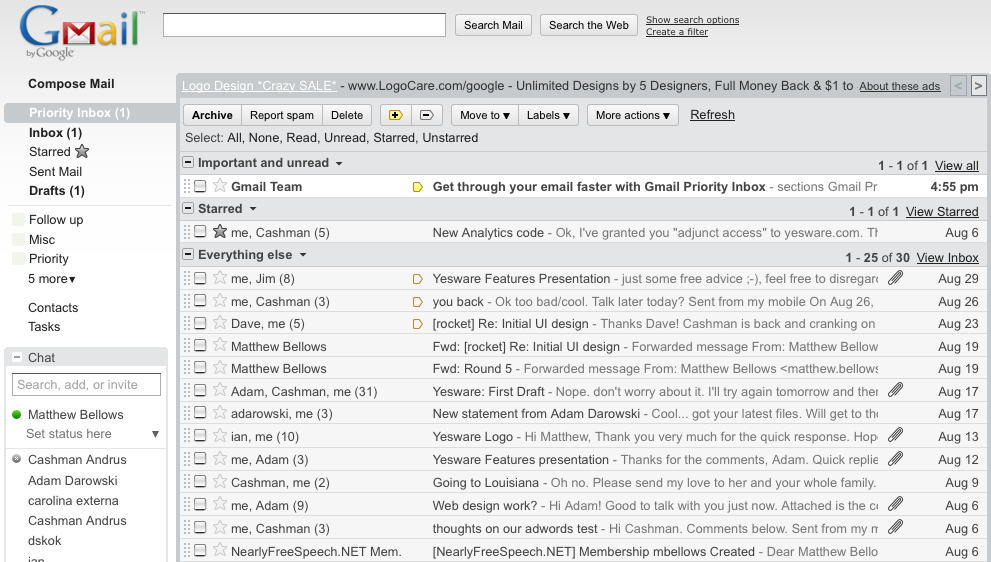Click Misc label color square
The width and height of the screenshot is (991, 562).
click(x=18, y=240)
